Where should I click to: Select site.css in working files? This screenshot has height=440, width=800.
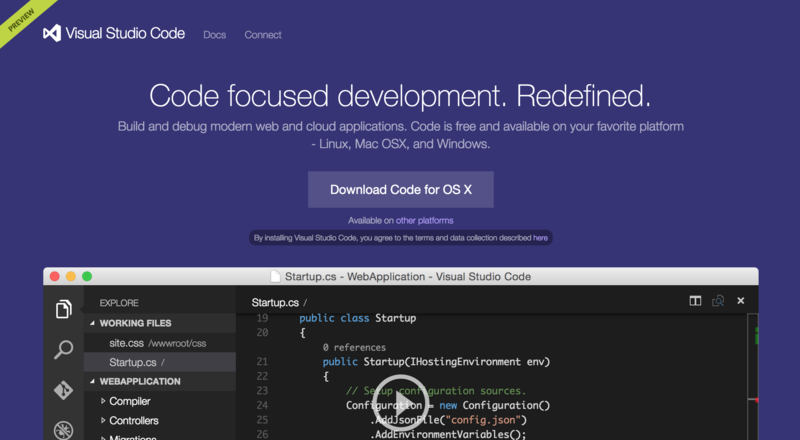click(x=160, y=343)
